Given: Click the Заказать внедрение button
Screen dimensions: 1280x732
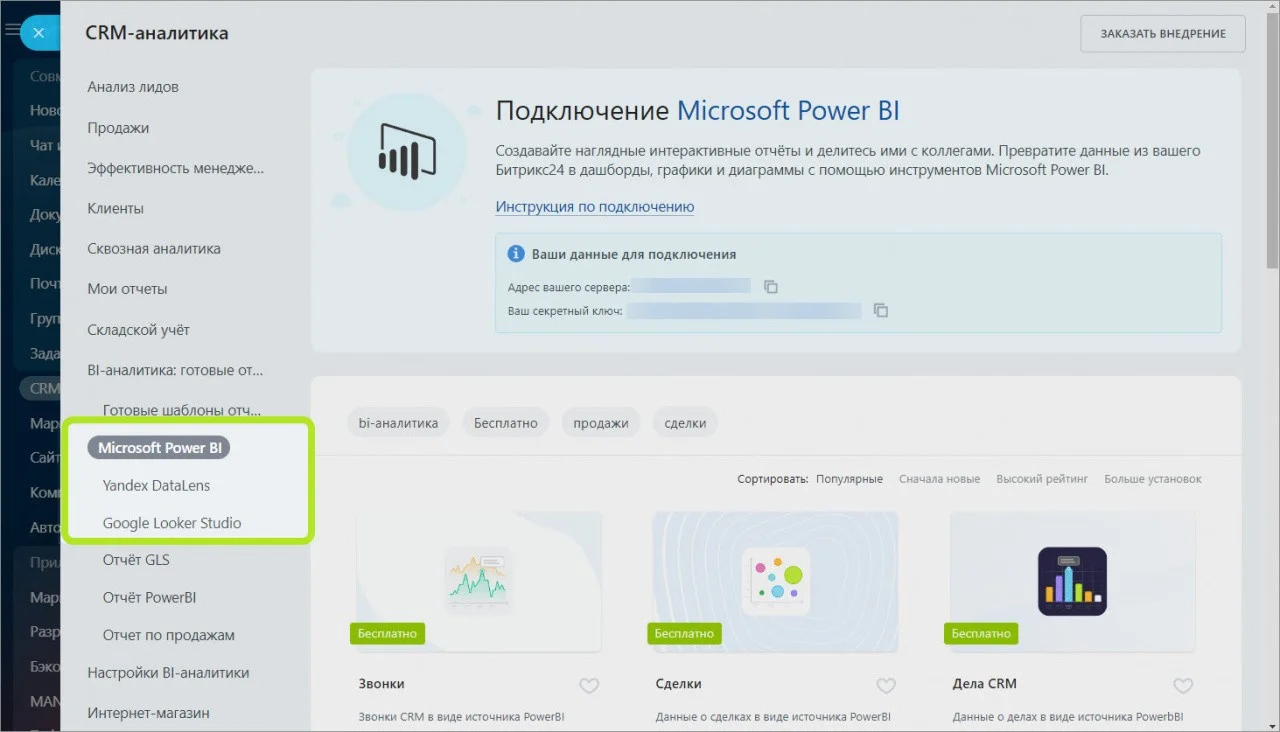Looking at the screenshot, I should (1162, 34).
